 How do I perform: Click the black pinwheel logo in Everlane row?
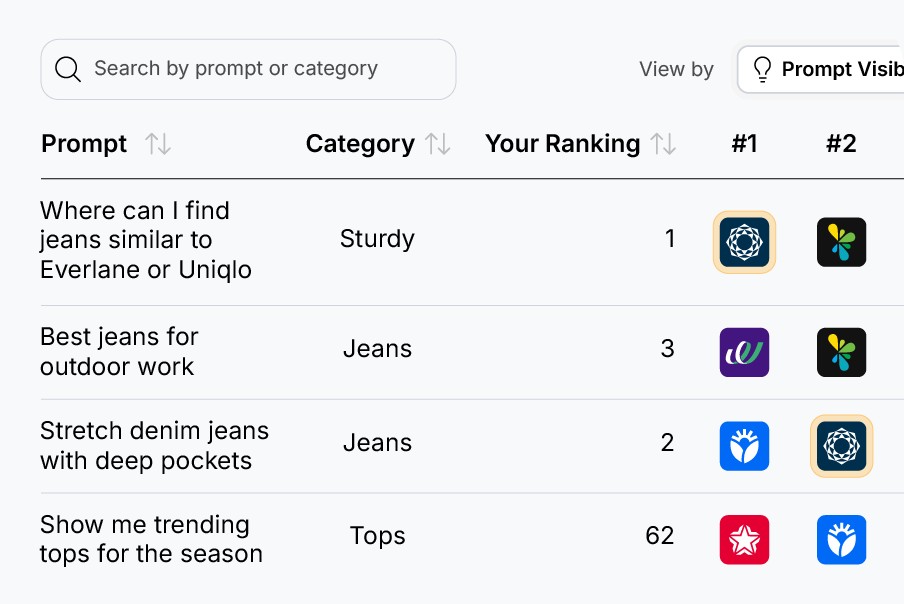coord(841,242)
